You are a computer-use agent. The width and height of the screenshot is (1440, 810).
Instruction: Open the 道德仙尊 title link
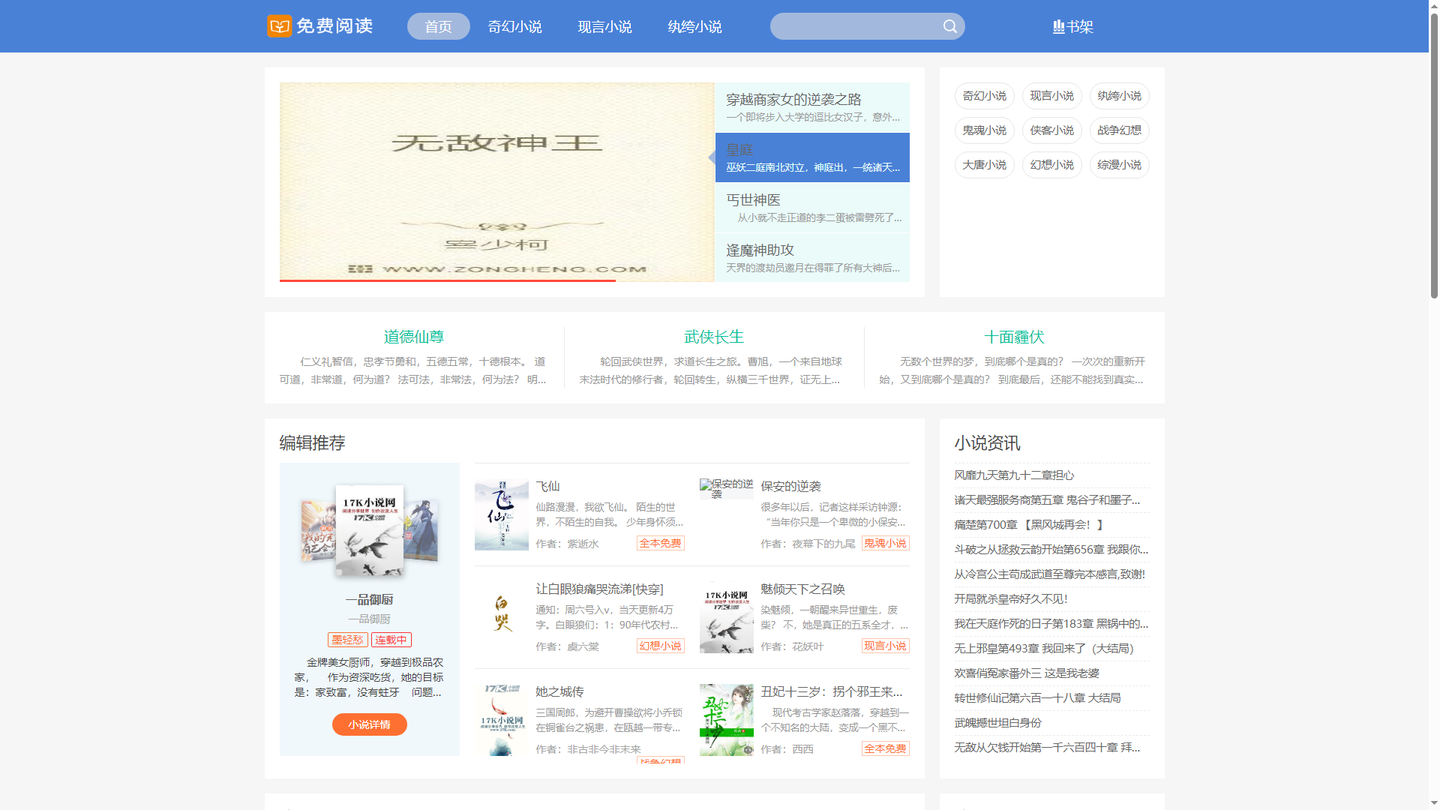(414, 337)
